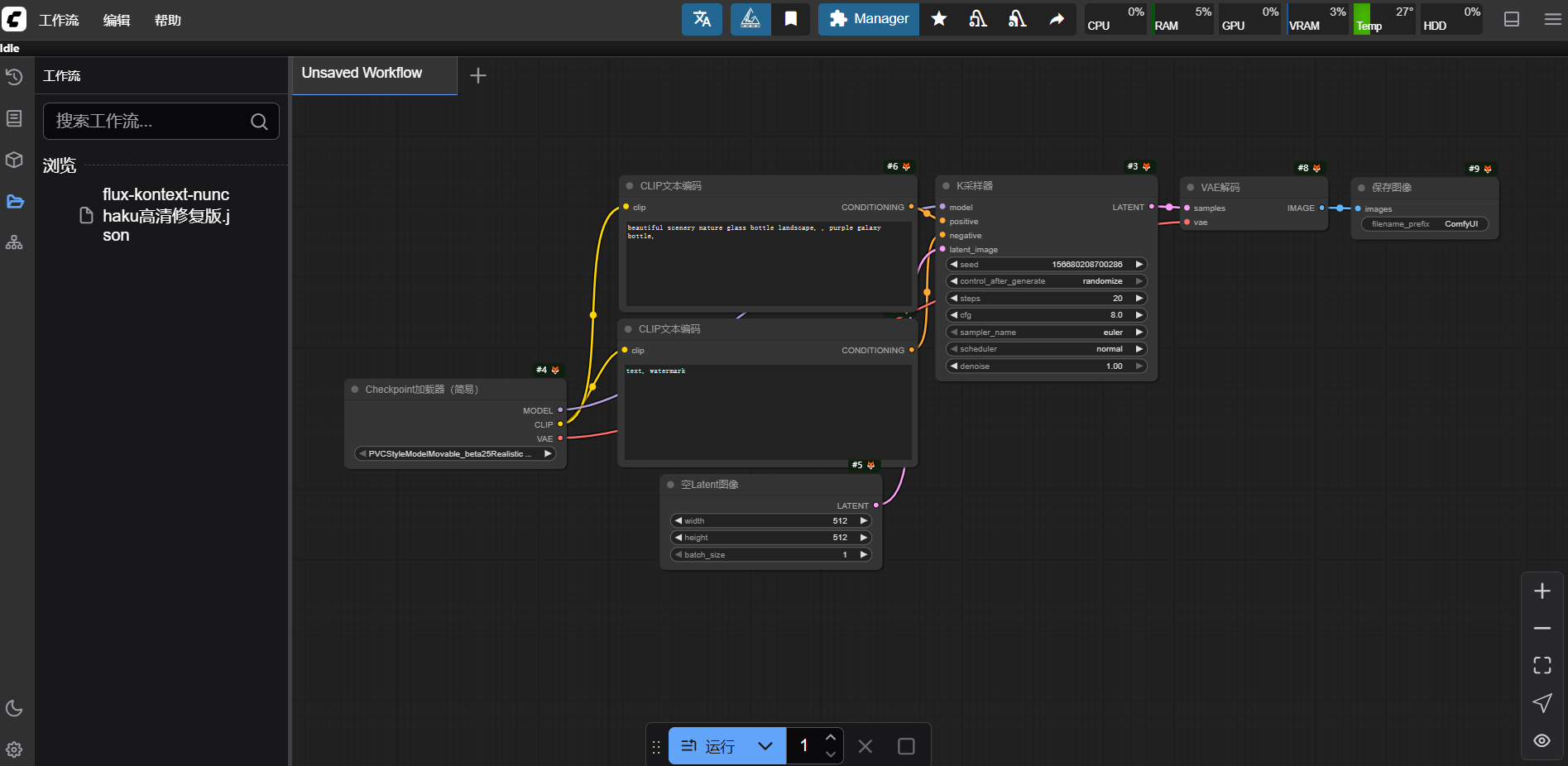Click the denoise 1.00 slider field
Image resolution: width=1568 pixels, height=766 pixels.
(x=1046, y=366)
